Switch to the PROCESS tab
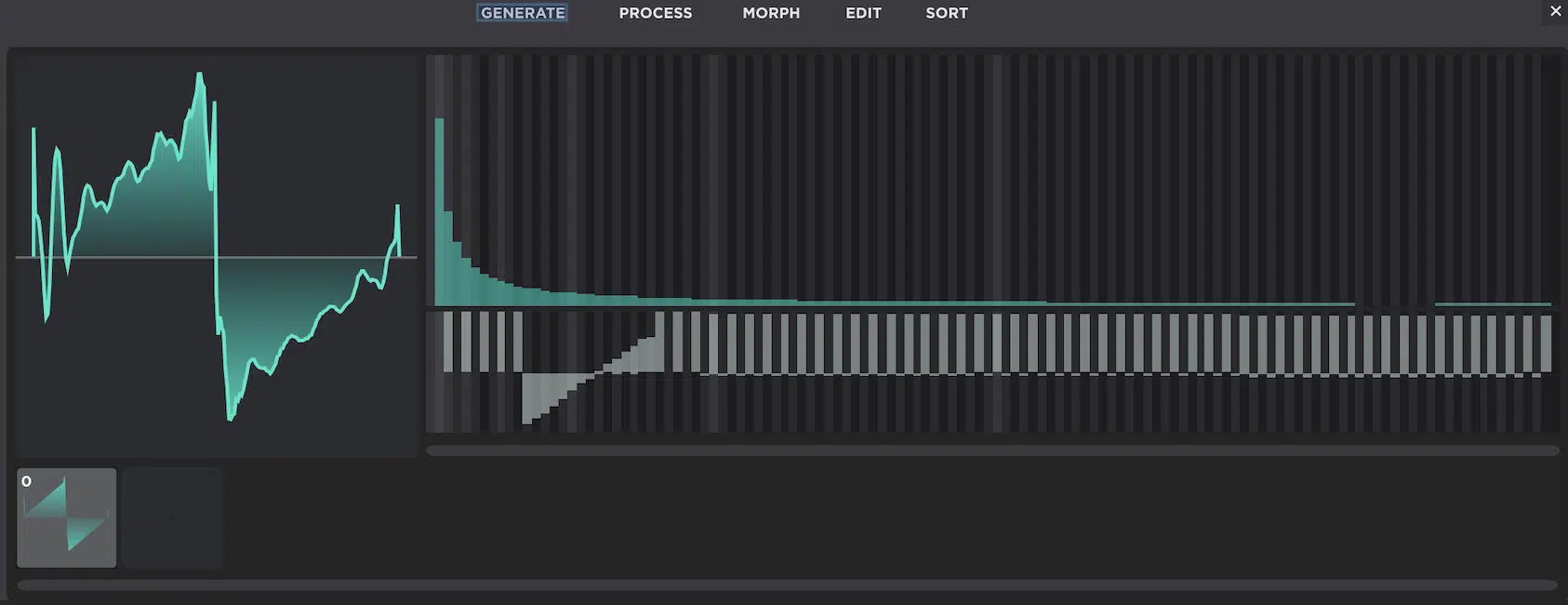Viewport: 1568px width, 605px height. pos(655,13)
